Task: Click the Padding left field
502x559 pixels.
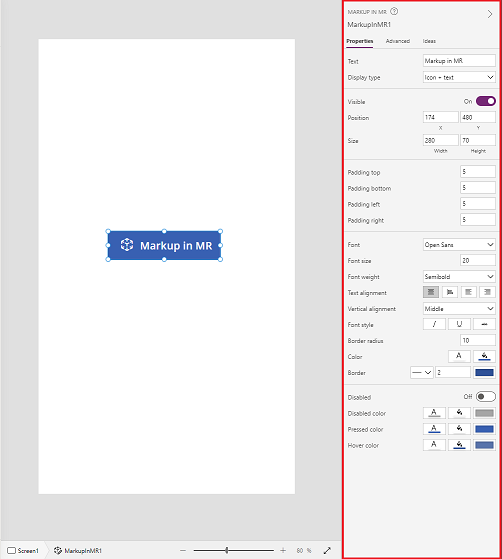Action: [478, 204]
